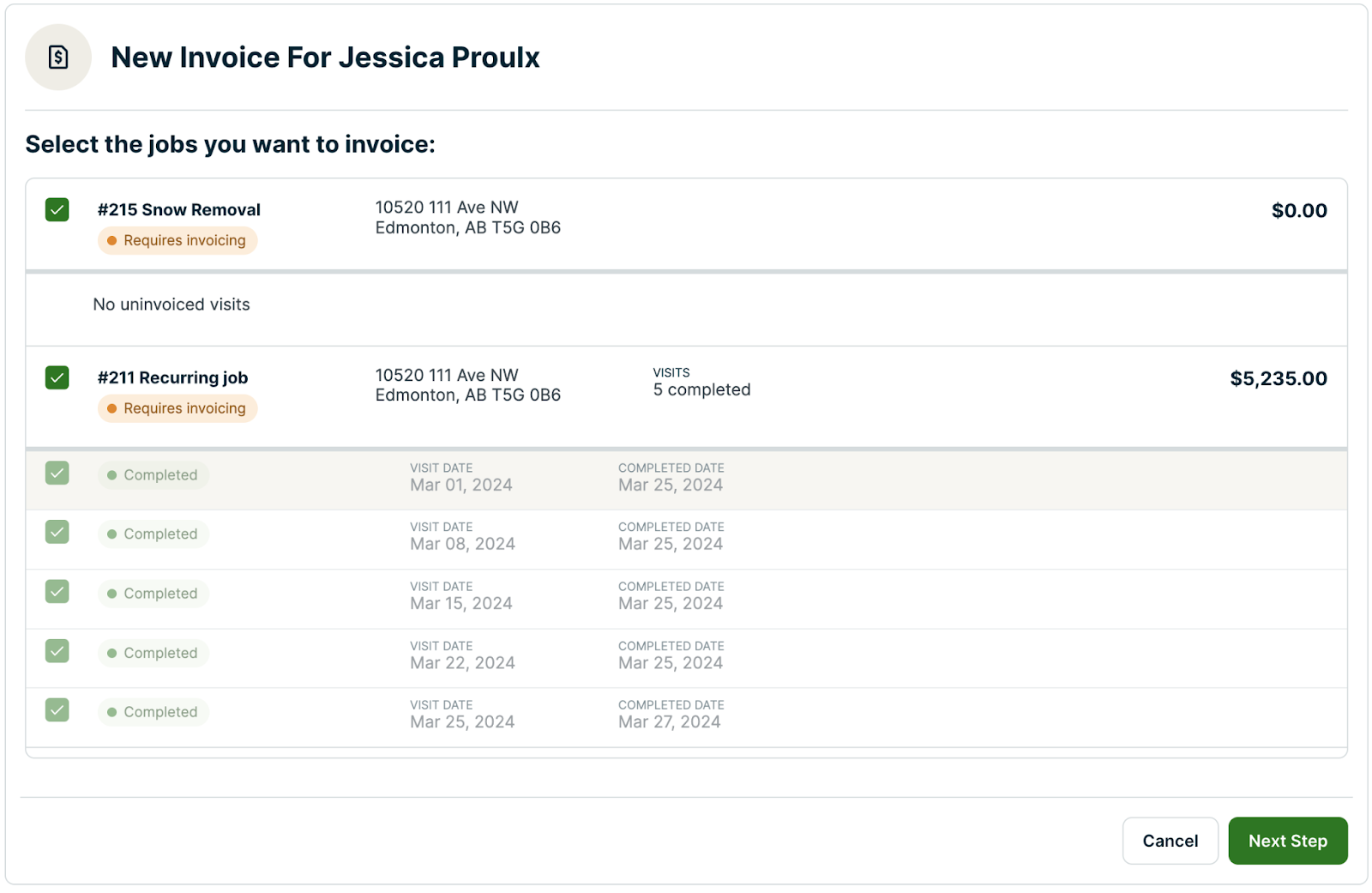Toggle checkbox for Mar 15, 2024 visit
The height and width of the screenshot is (893, 1372).
(57, 592)
